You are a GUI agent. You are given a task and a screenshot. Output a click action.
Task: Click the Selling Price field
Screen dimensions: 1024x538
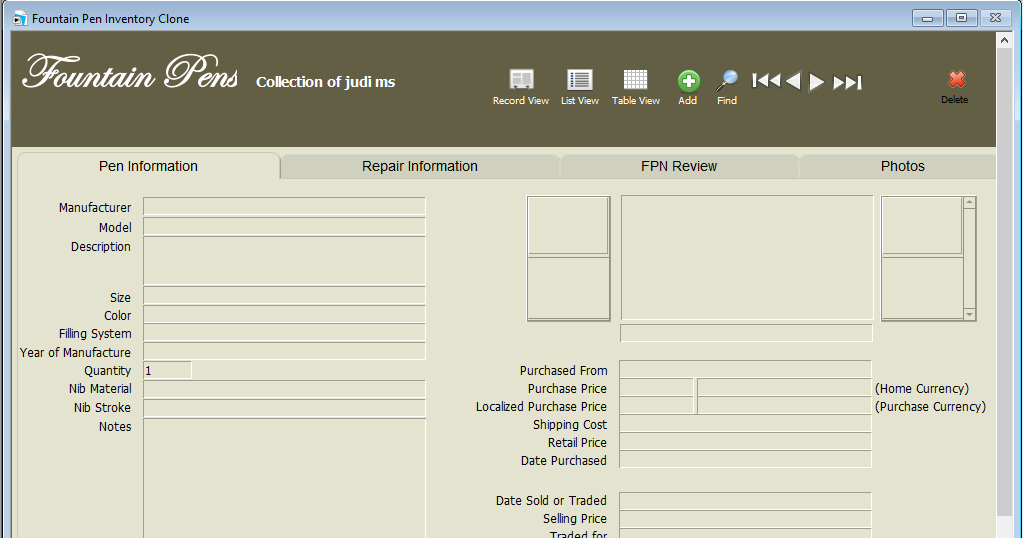745,519
